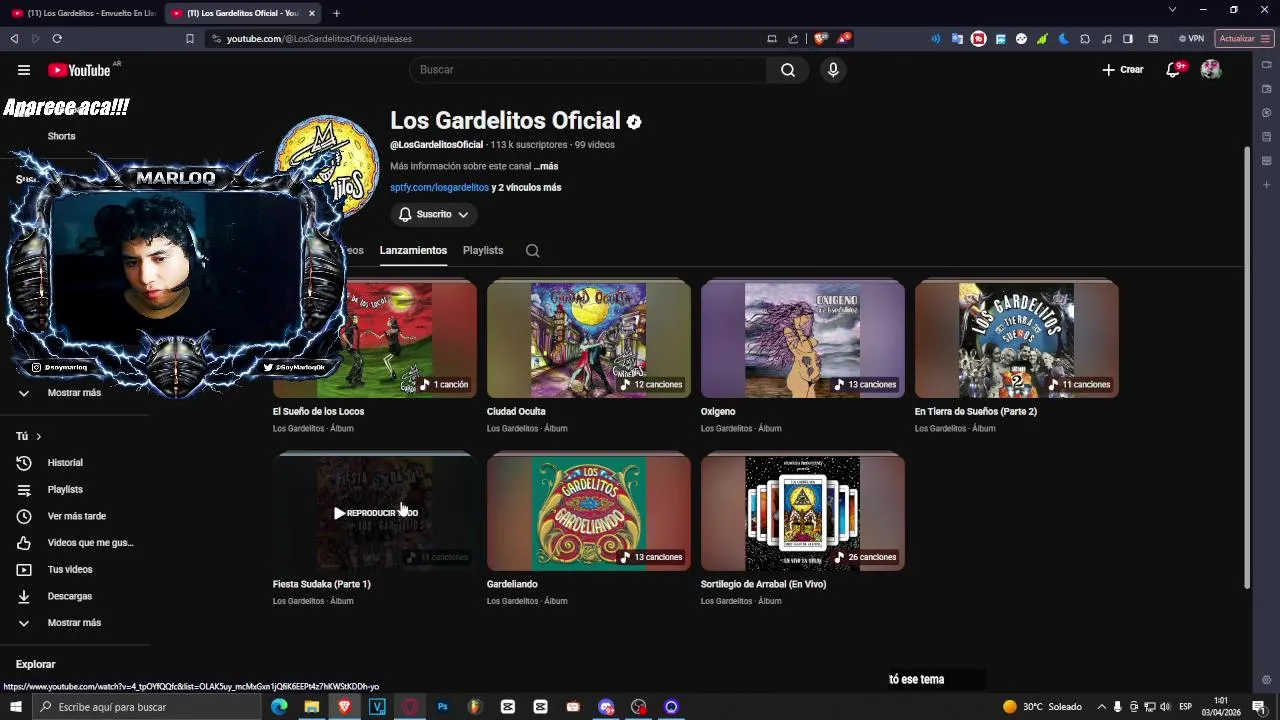Search within the channel using the magnifier icon
Screen dimensions: 1280x720
533,251
